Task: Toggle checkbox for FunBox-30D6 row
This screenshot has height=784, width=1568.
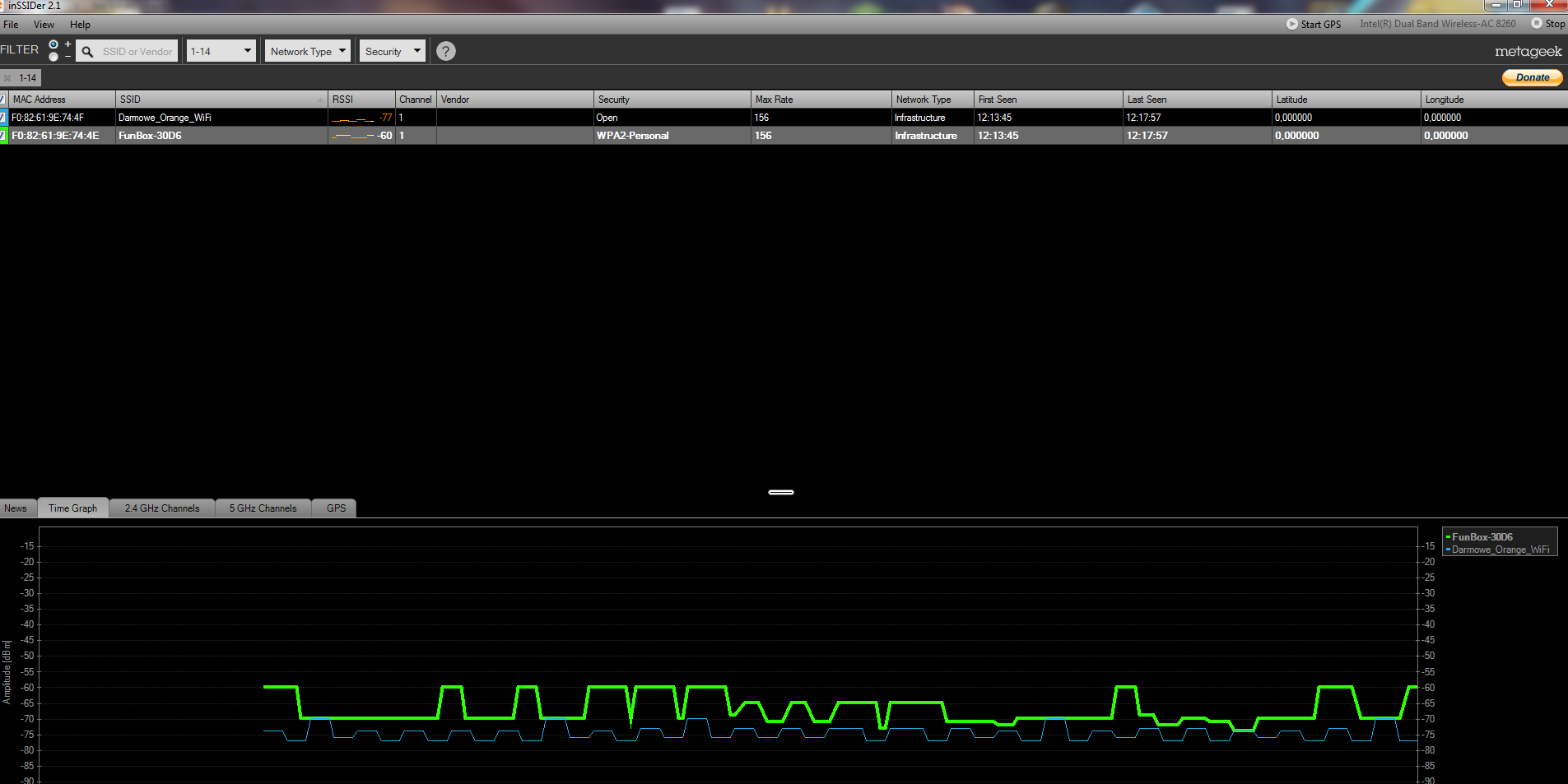Action: coord(3,136)
